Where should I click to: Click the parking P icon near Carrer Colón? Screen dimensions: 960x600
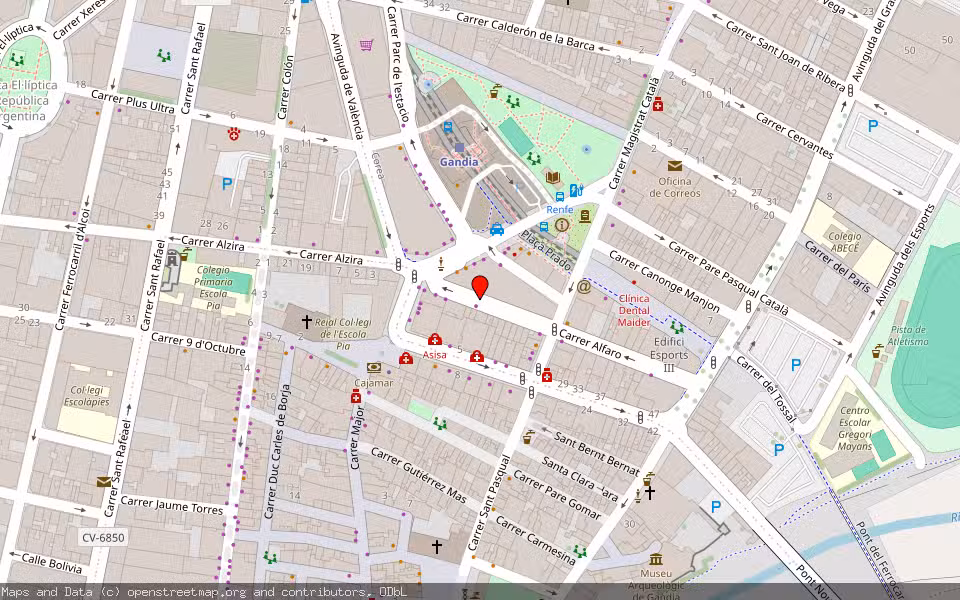227,184
